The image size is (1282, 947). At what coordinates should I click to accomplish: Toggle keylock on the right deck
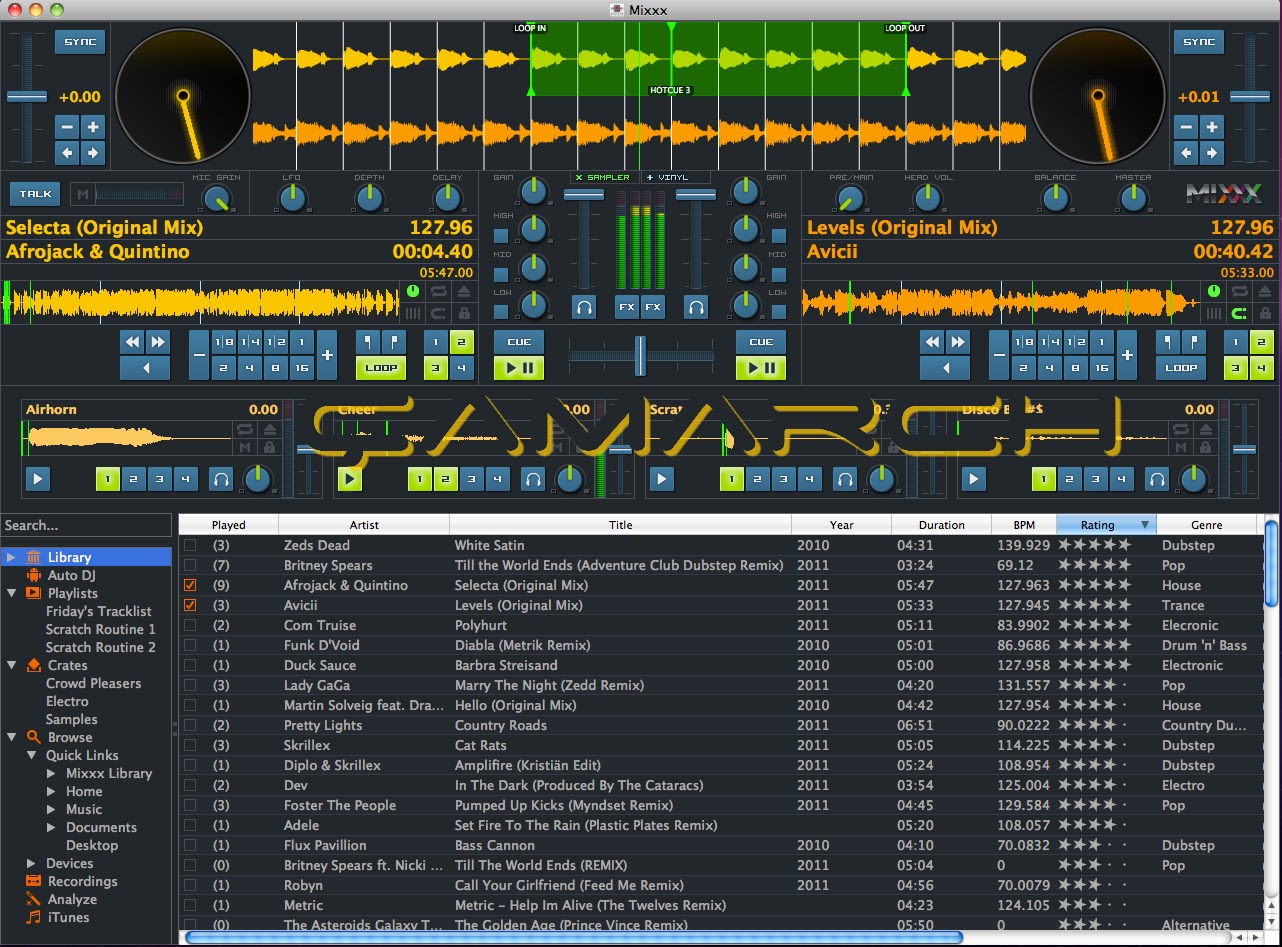(x=1266, y=313)
